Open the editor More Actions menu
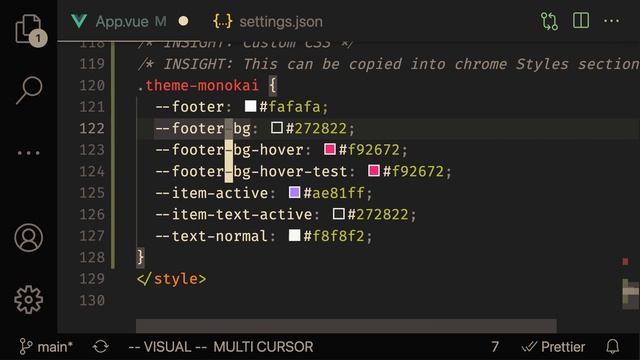 click(611, 20)
